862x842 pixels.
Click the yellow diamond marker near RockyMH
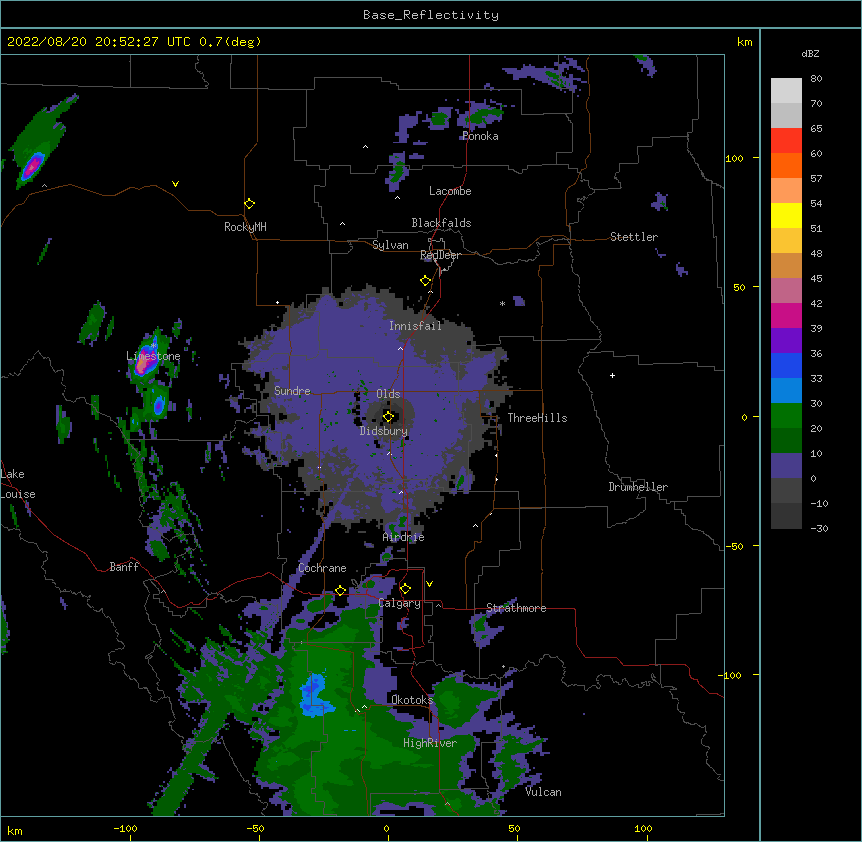point(249,204)
